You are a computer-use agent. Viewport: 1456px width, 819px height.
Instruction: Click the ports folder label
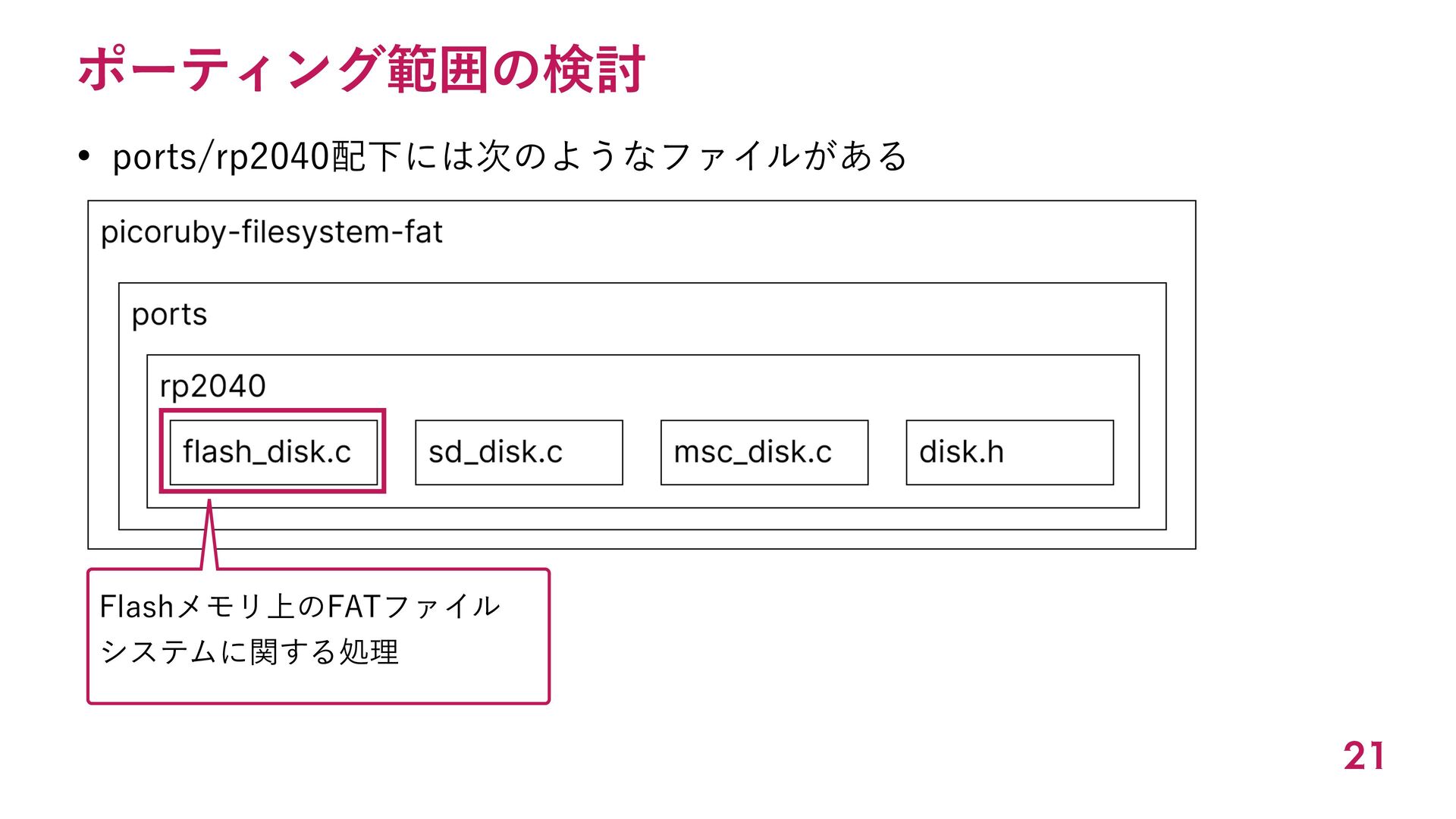169,315
